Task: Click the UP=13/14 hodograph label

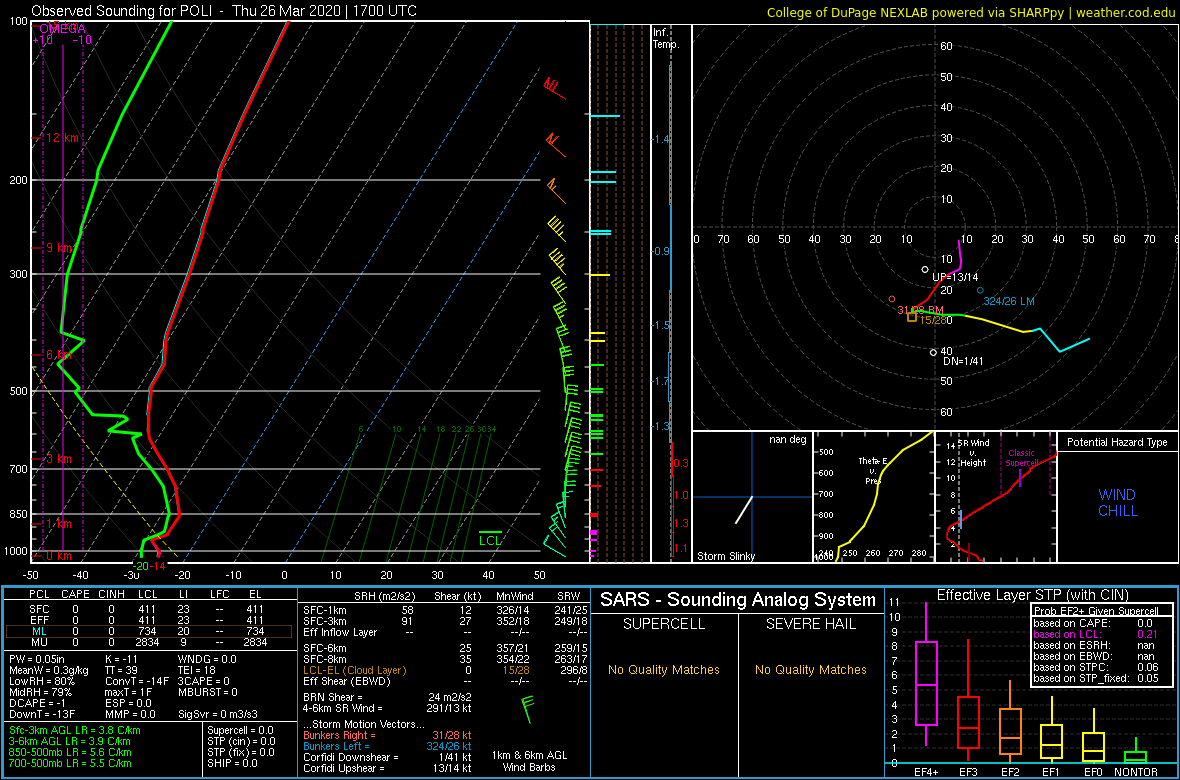Action: point(954,277)
